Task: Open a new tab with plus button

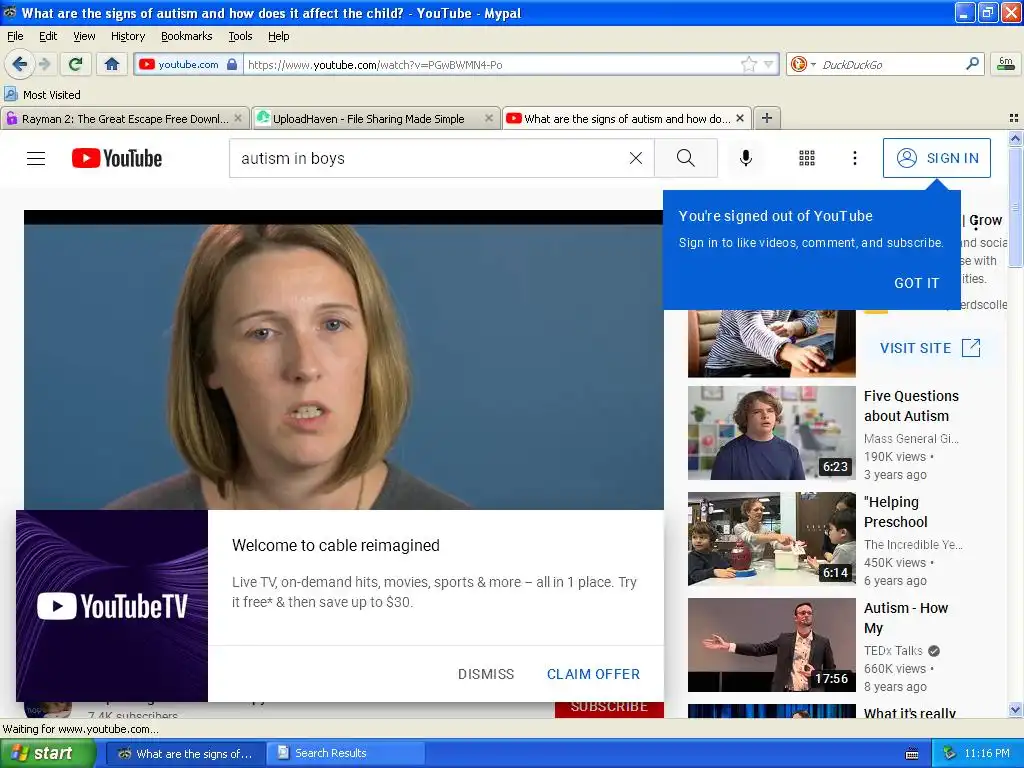Action: pyautogui.click(x=767, y=118)
